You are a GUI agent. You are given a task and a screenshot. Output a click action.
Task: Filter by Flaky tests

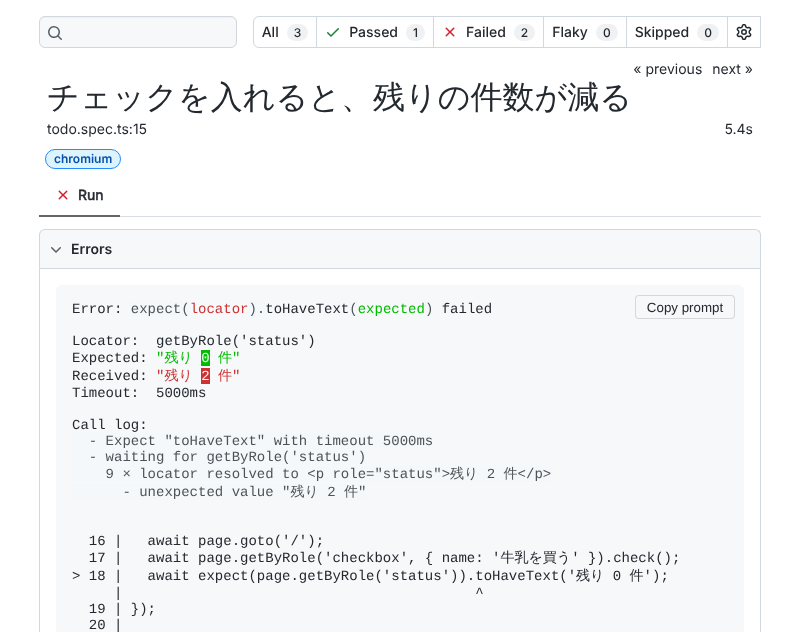pyautogui.click(x=585, y=32)
